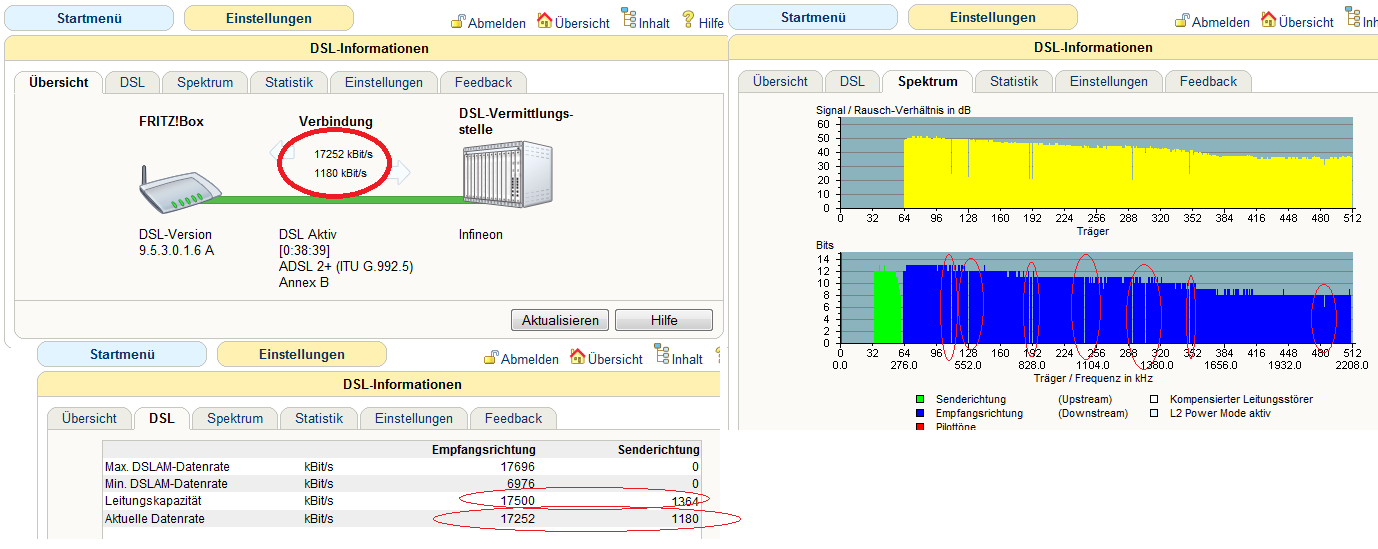Select the active Übersicht tab in first window

59,82
